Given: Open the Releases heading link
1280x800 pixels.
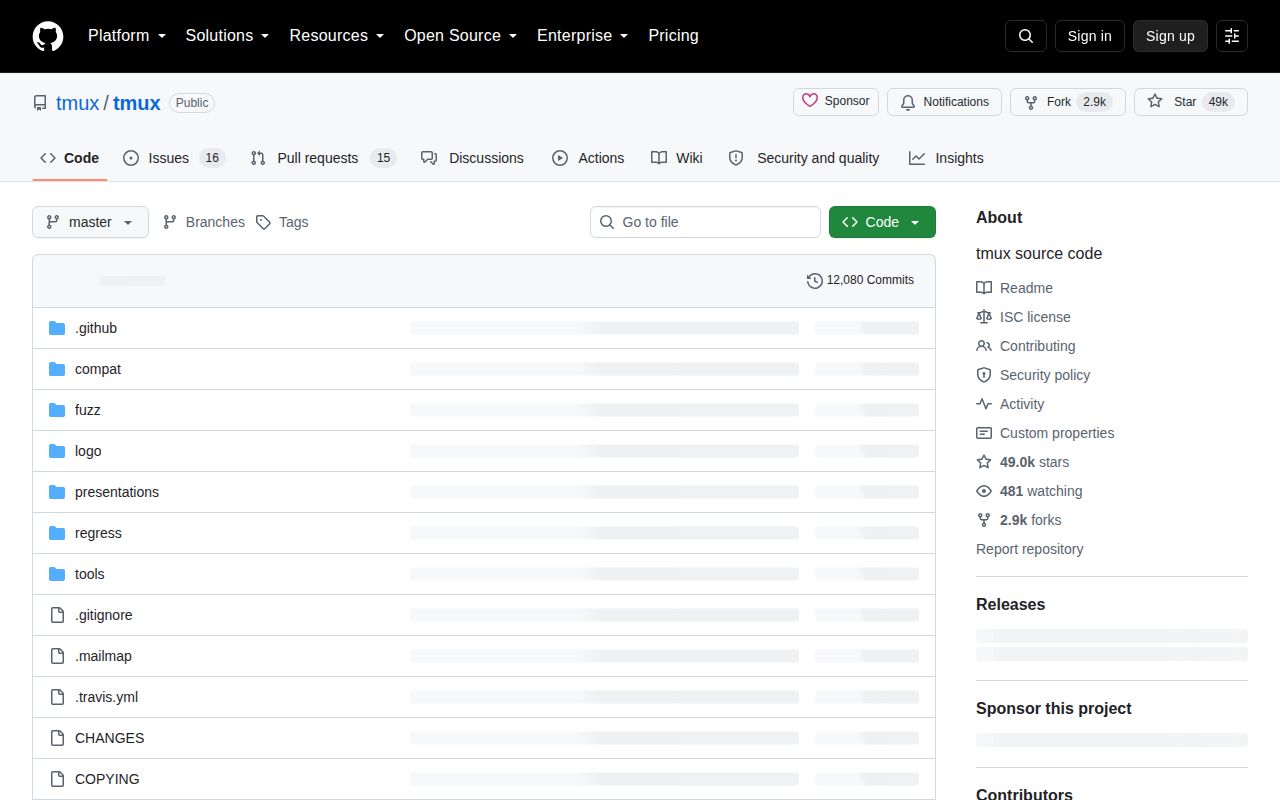Looking at the screenshot, I should (1010, 605).
